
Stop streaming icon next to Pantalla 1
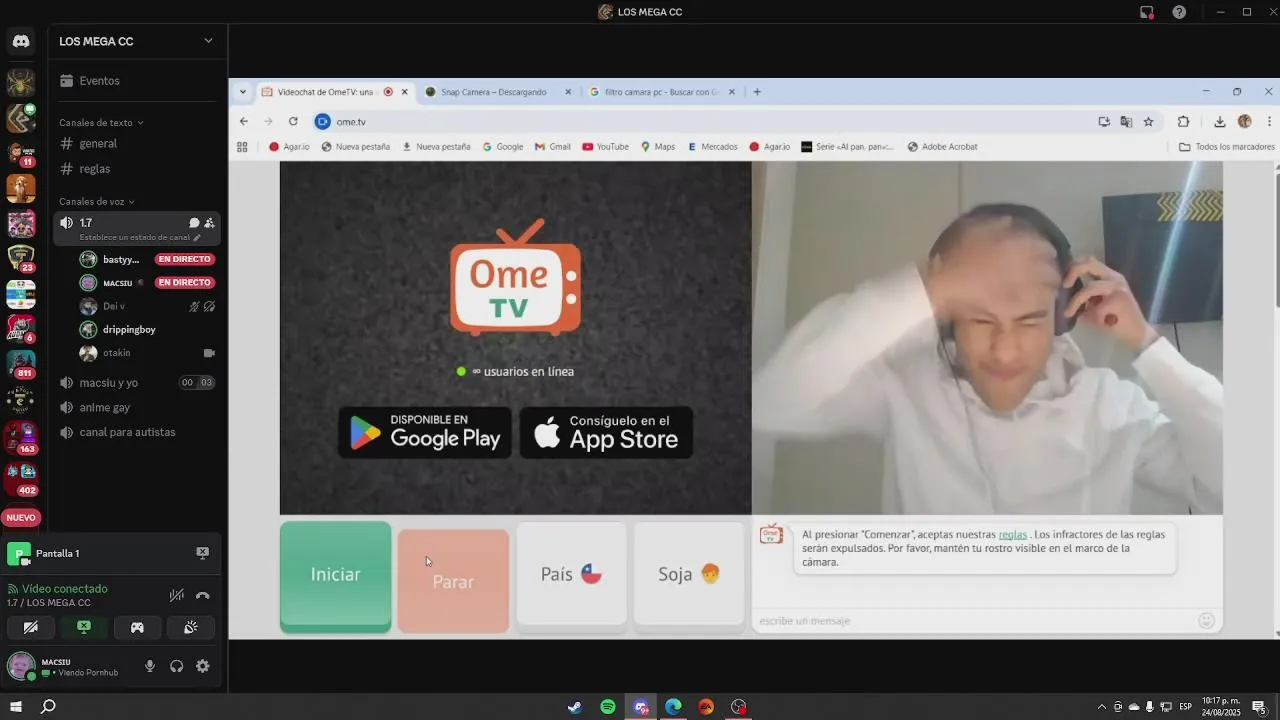tap(202, 553)
